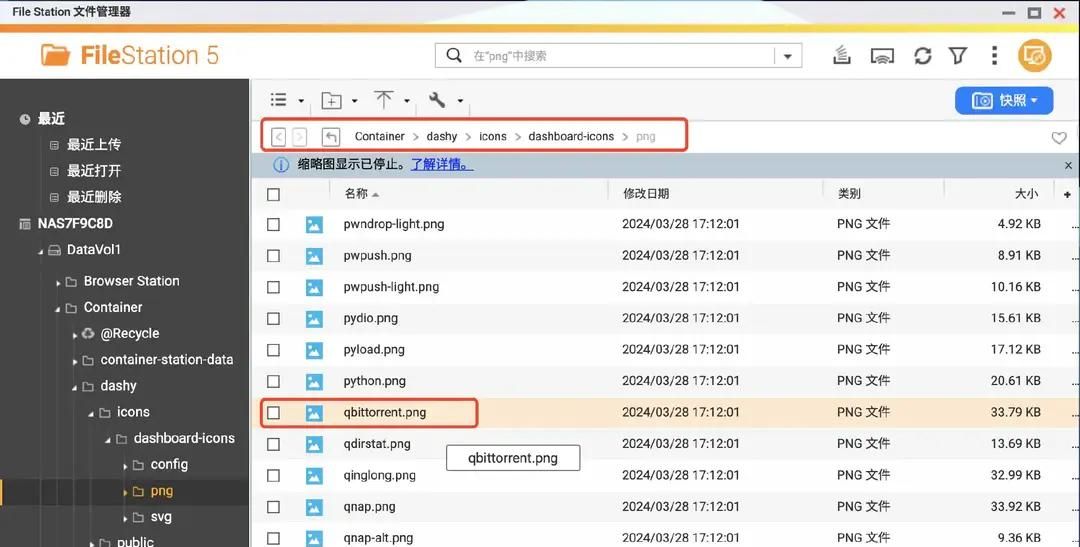Open 最近上传 in the sidebar
Screen dimensions: 1080x547
pyautogui.click(x=94, y=145)
